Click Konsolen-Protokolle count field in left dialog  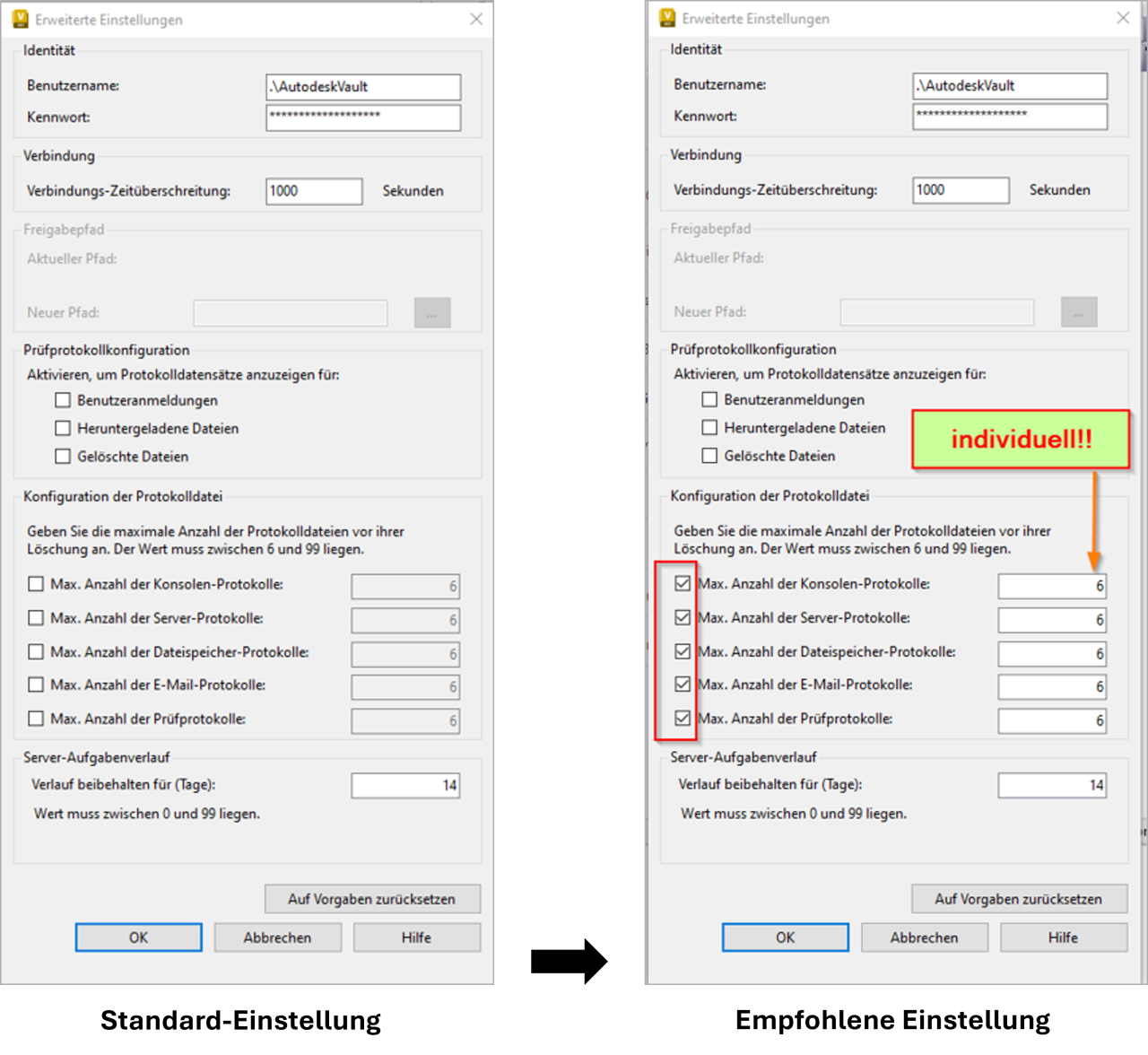(405, 587)
